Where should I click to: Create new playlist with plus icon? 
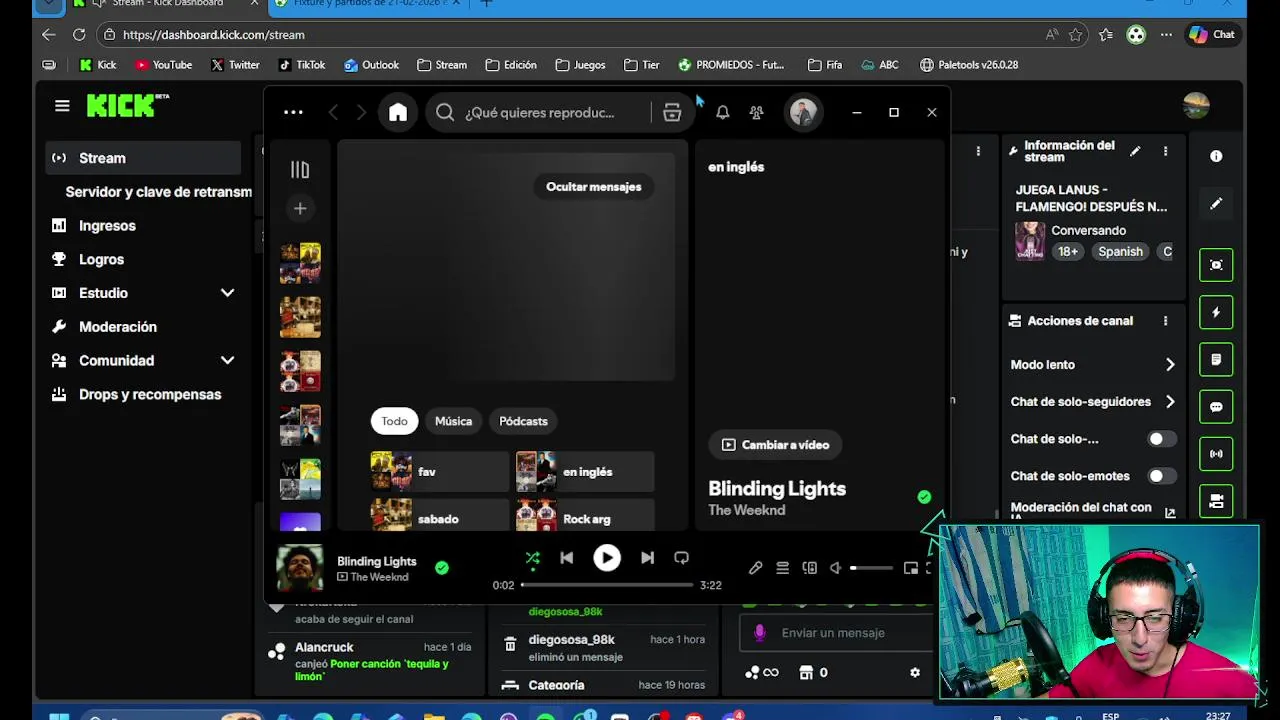(300, 208)
